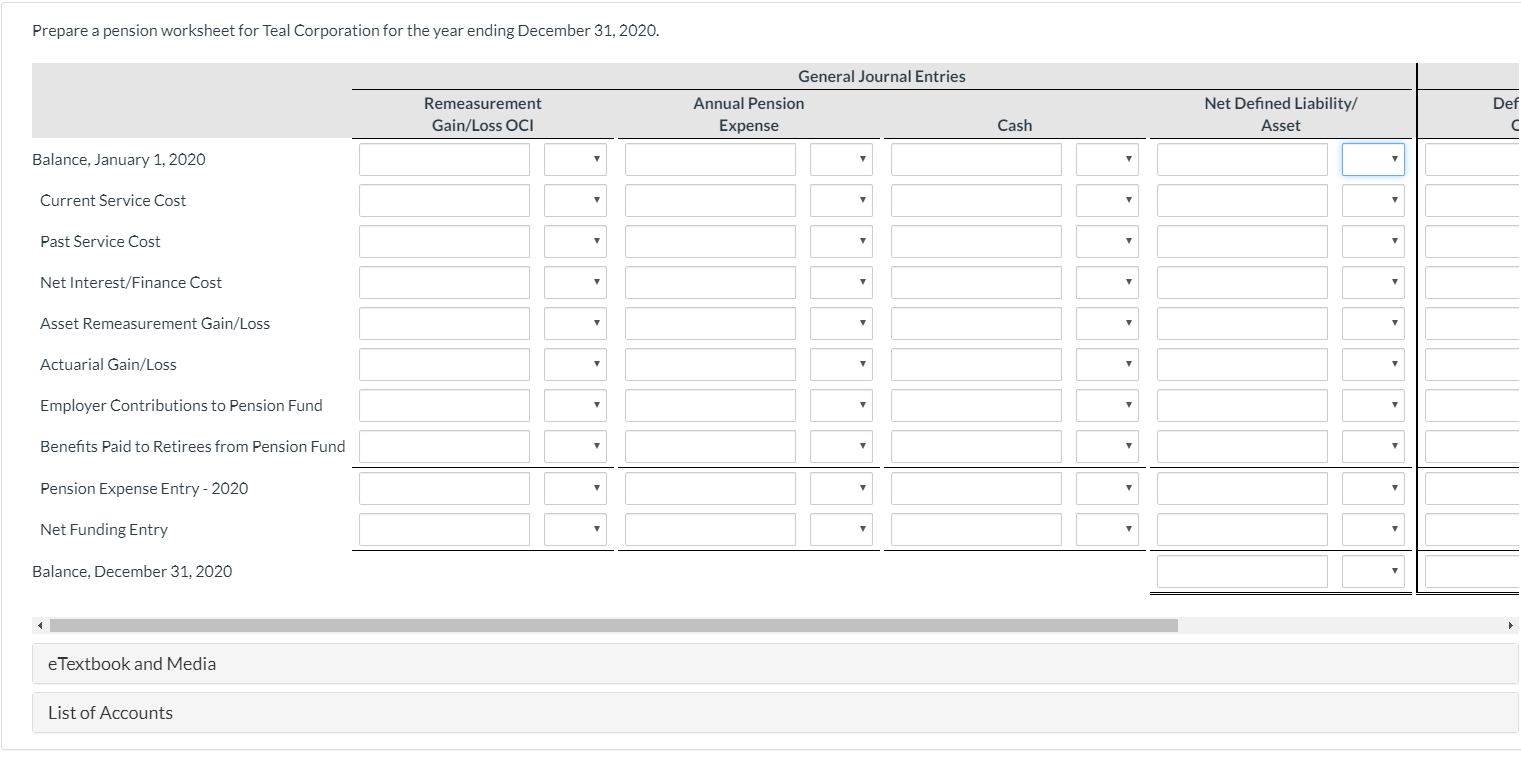This screenshot has height=757, width=1521.
Task: Open the Pension Expense Entry - 2020 expense dropdown
Action: point(841,488)
